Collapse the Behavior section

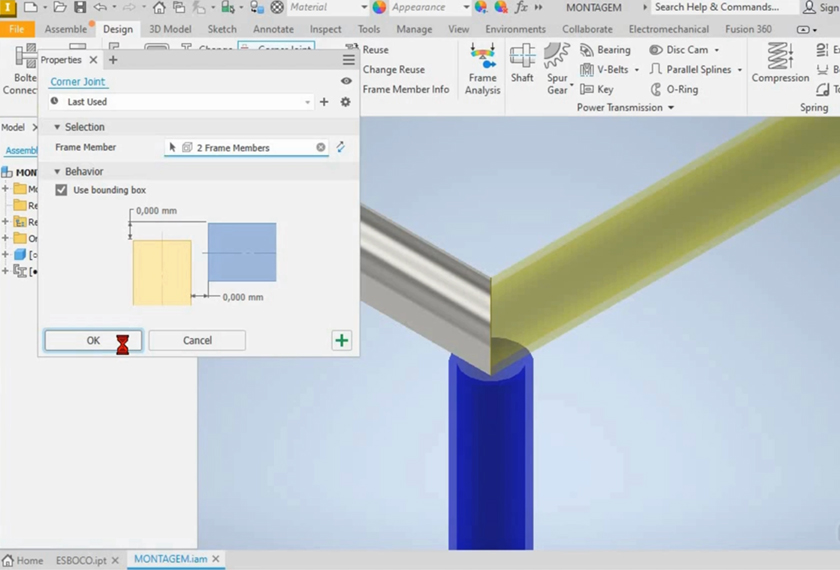[58, 172]
